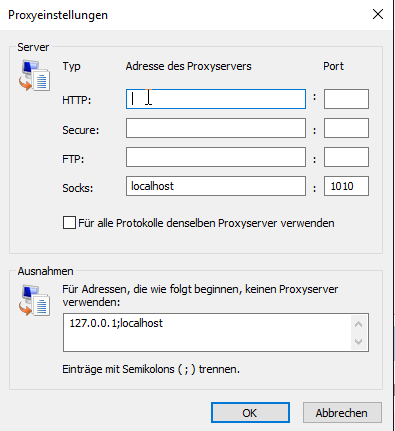Image resolution: width=395 pixels, height=431 pixels.
Task: Confirm the proxy settings with OK
Action: point(250,413)
